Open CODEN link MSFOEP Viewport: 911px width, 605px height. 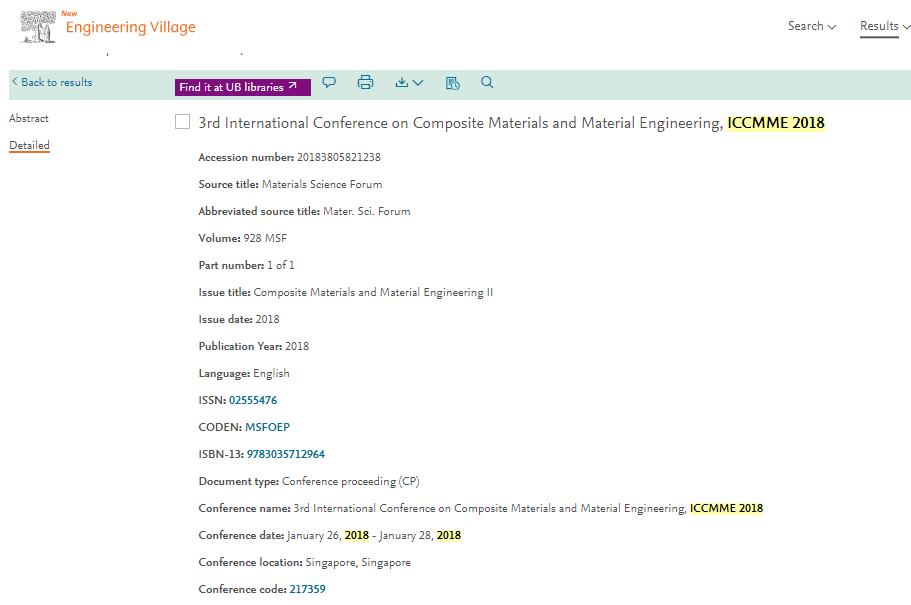click(x=267, y=427)
